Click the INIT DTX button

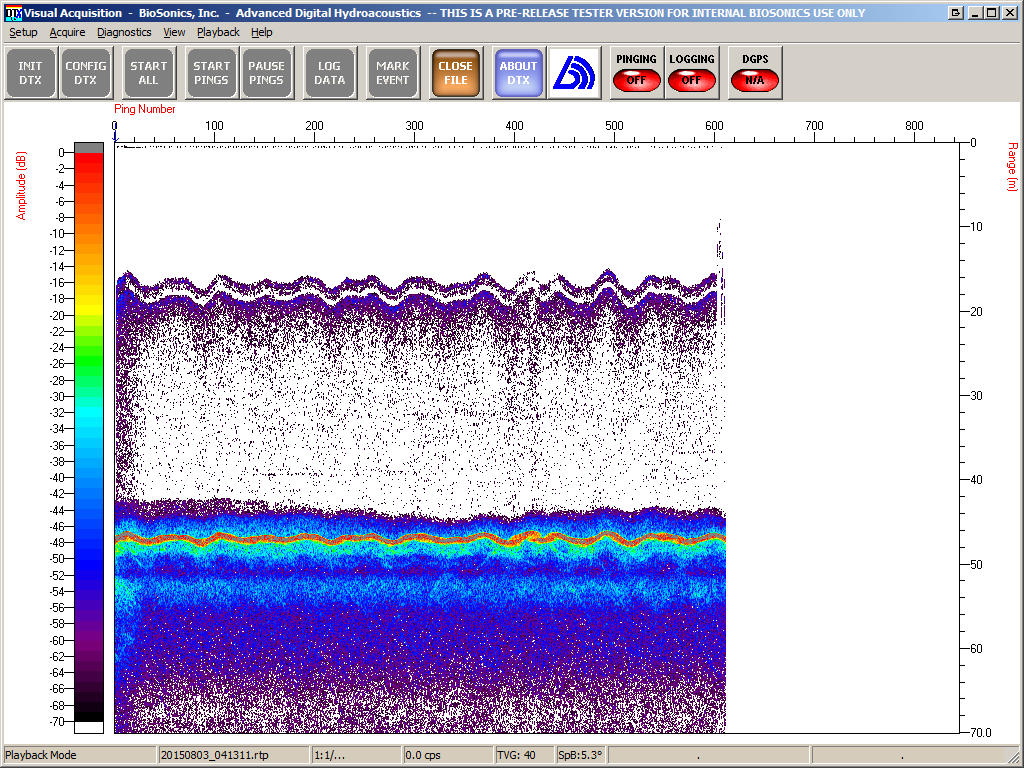[x=30, y=73]
